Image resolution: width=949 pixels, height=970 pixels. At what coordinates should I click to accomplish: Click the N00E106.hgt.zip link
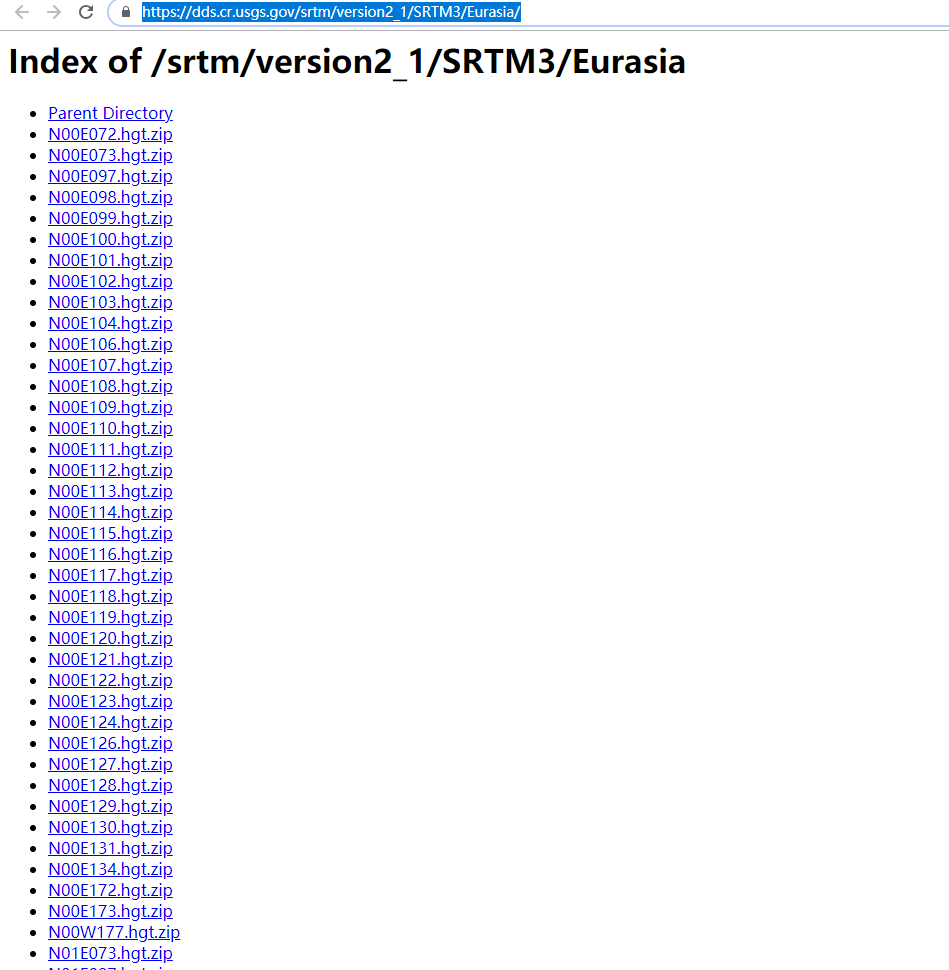pos(110,344)
